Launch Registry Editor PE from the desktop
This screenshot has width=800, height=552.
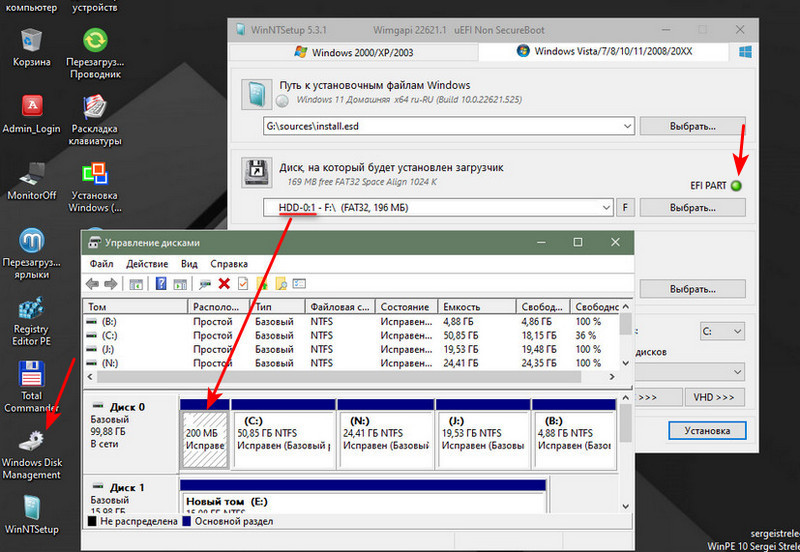coord(32,321)
